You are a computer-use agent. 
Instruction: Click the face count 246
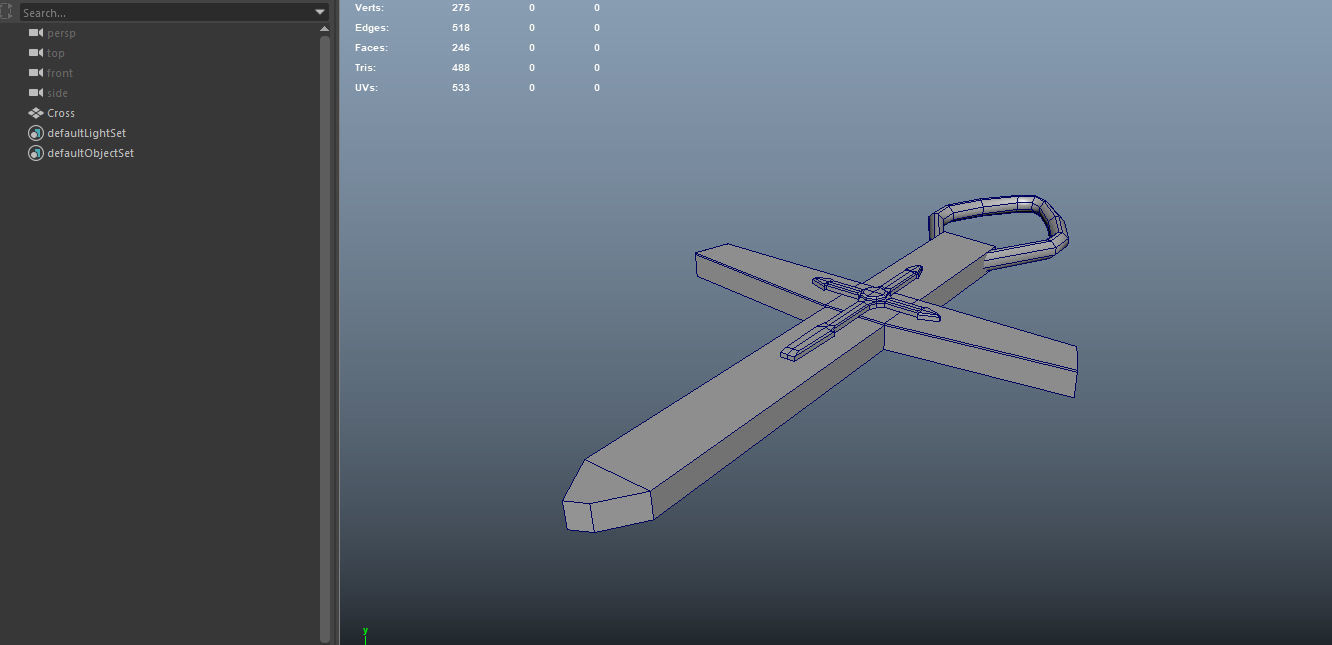point(461,48)
